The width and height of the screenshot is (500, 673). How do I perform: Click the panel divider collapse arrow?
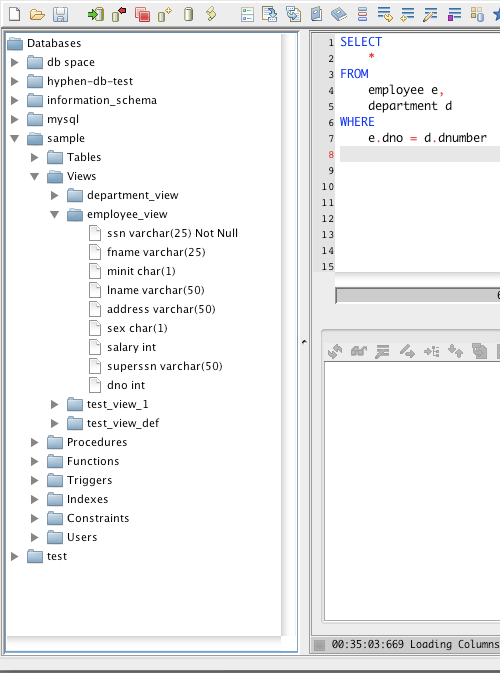point(304,342)
